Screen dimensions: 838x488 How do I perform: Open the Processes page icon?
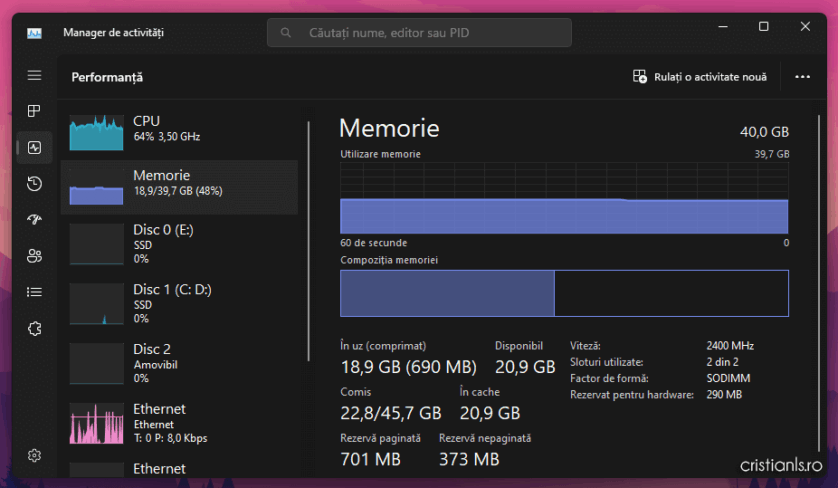(x=34, y=111)
